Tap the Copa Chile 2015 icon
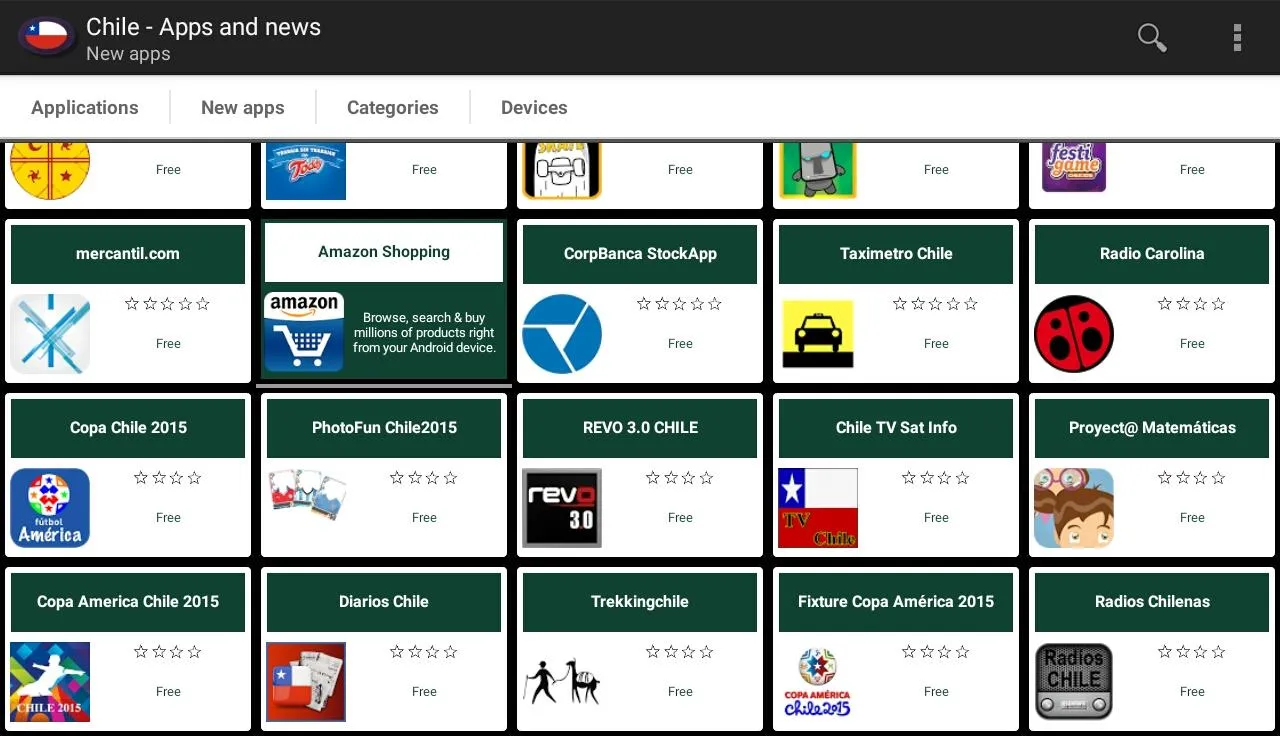The width and height of the screenshot is (1280, 736). click(50, 508)
